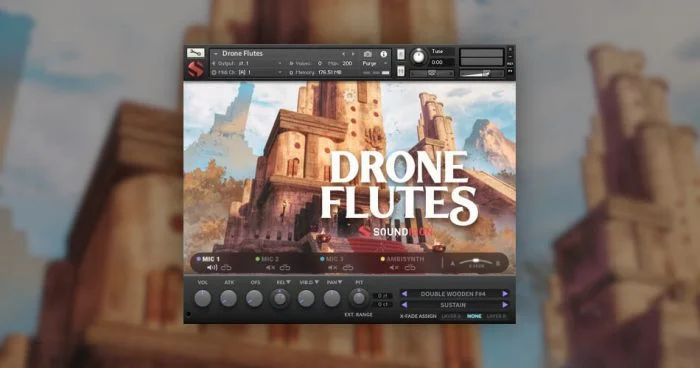
Task: Click the Drone Flutes instrument name
Action: click(242, 54)
